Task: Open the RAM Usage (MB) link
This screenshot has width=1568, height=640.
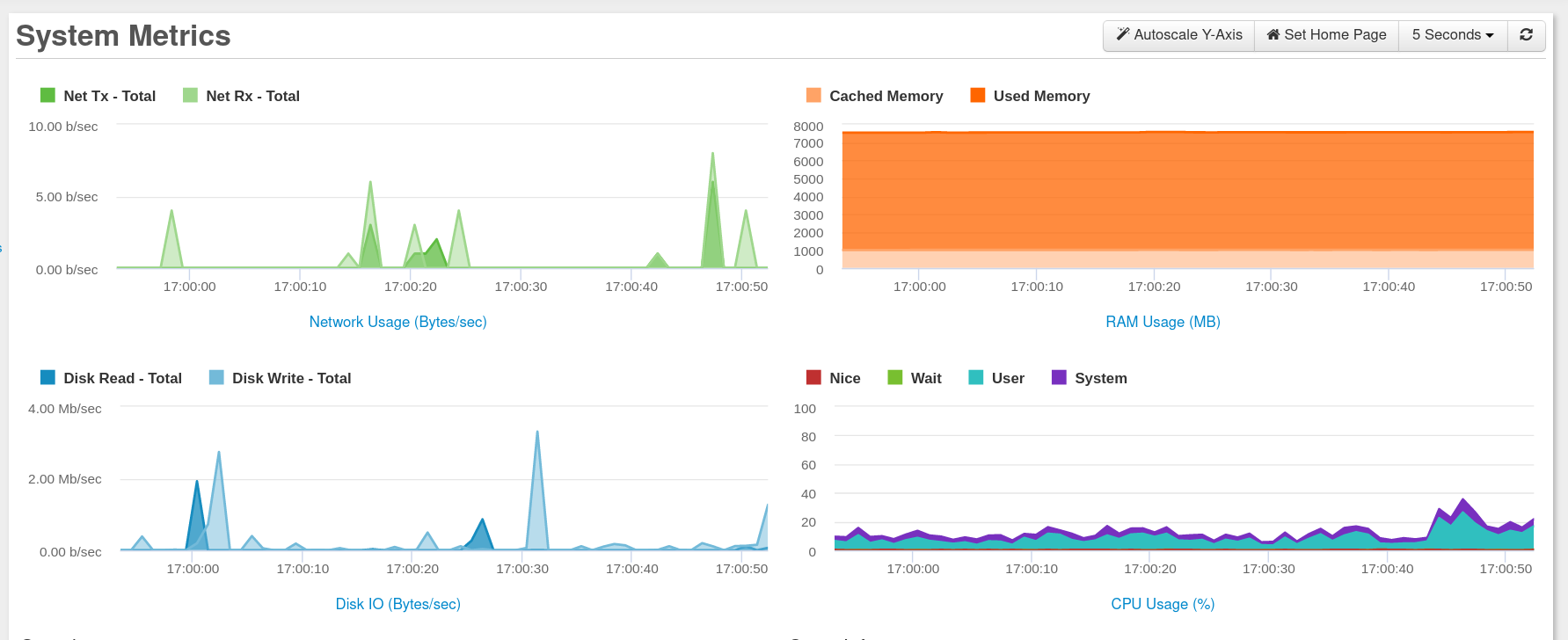Action: point(1163,322)
